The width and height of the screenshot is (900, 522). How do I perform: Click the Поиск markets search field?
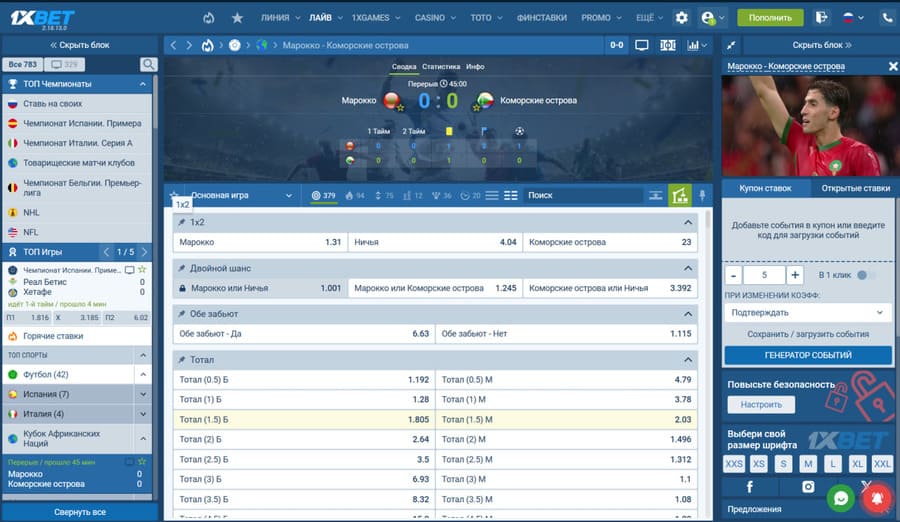[x=581, y=195]
